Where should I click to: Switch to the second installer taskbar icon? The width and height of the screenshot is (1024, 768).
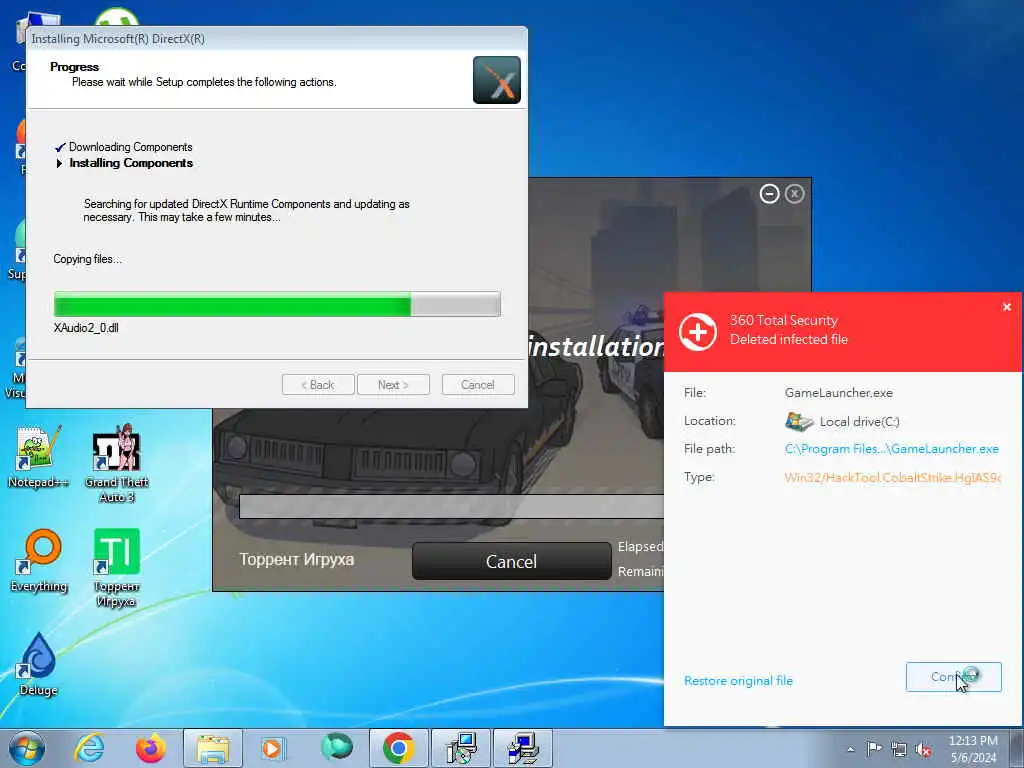pos(523,748)
